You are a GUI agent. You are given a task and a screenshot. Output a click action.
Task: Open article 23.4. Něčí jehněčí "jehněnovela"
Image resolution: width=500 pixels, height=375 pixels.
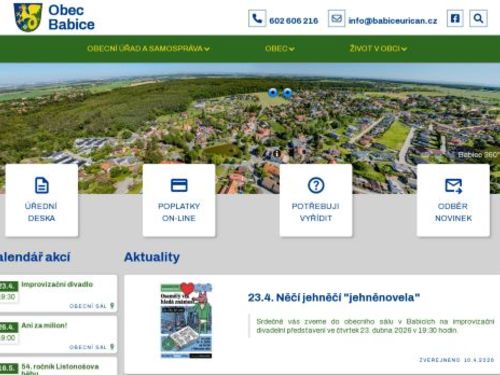coord(334,297)
